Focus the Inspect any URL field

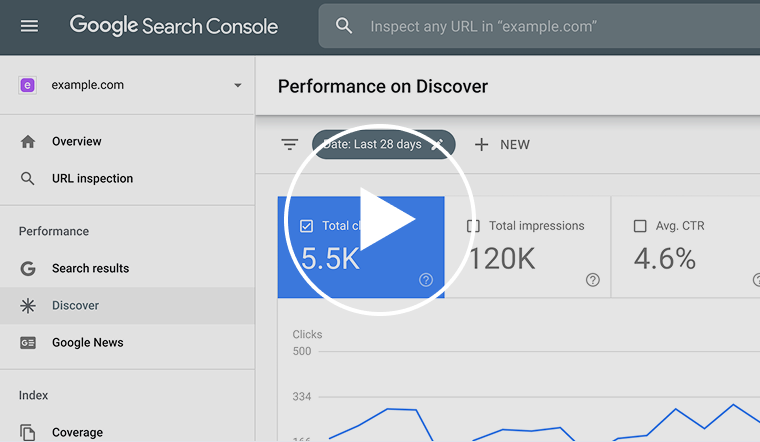point(539,26)
